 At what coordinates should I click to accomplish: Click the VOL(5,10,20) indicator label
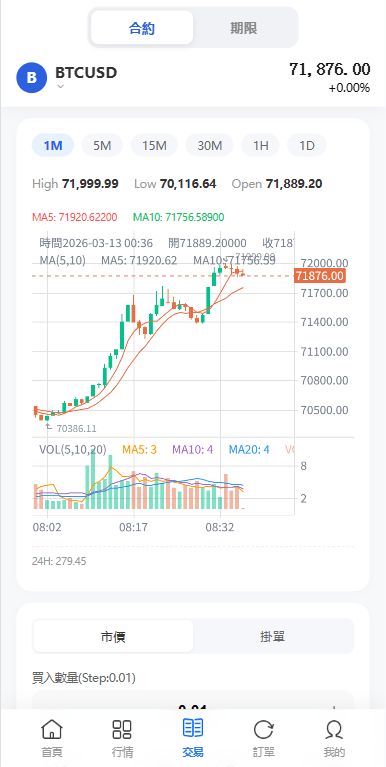pos(73,450)
